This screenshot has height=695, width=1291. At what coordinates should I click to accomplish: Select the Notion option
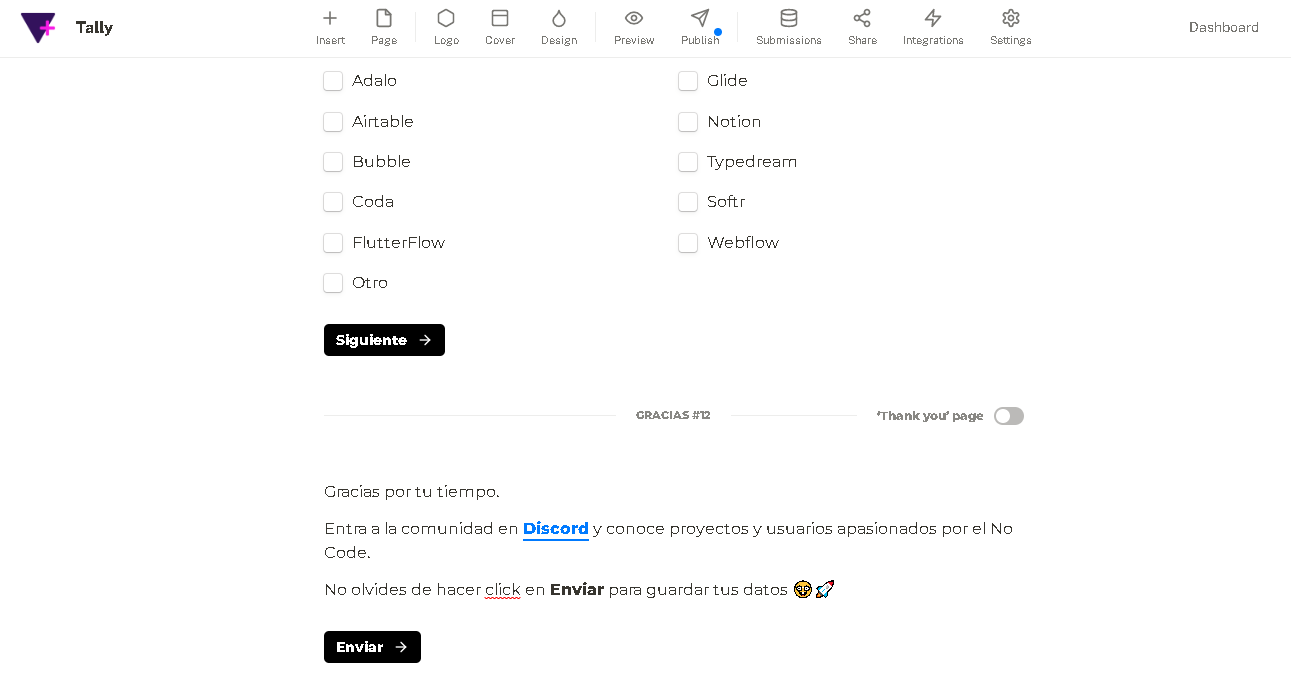(x=688, y=121)
